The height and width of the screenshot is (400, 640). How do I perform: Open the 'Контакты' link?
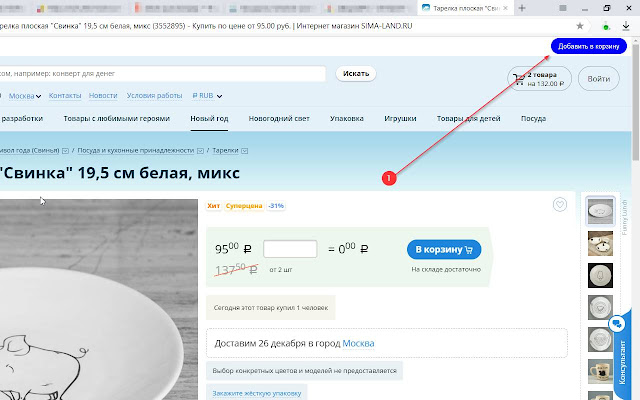(x=65, y=96)
